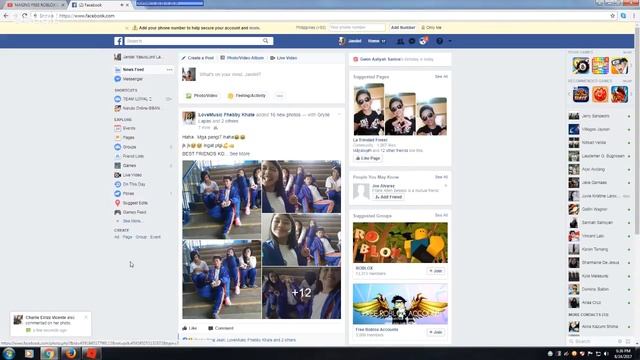Viewport: 640px width, 360px height.
Task: Join the ROBLOX suggested group
Action: pyautogui.click(x=436, y=271)
